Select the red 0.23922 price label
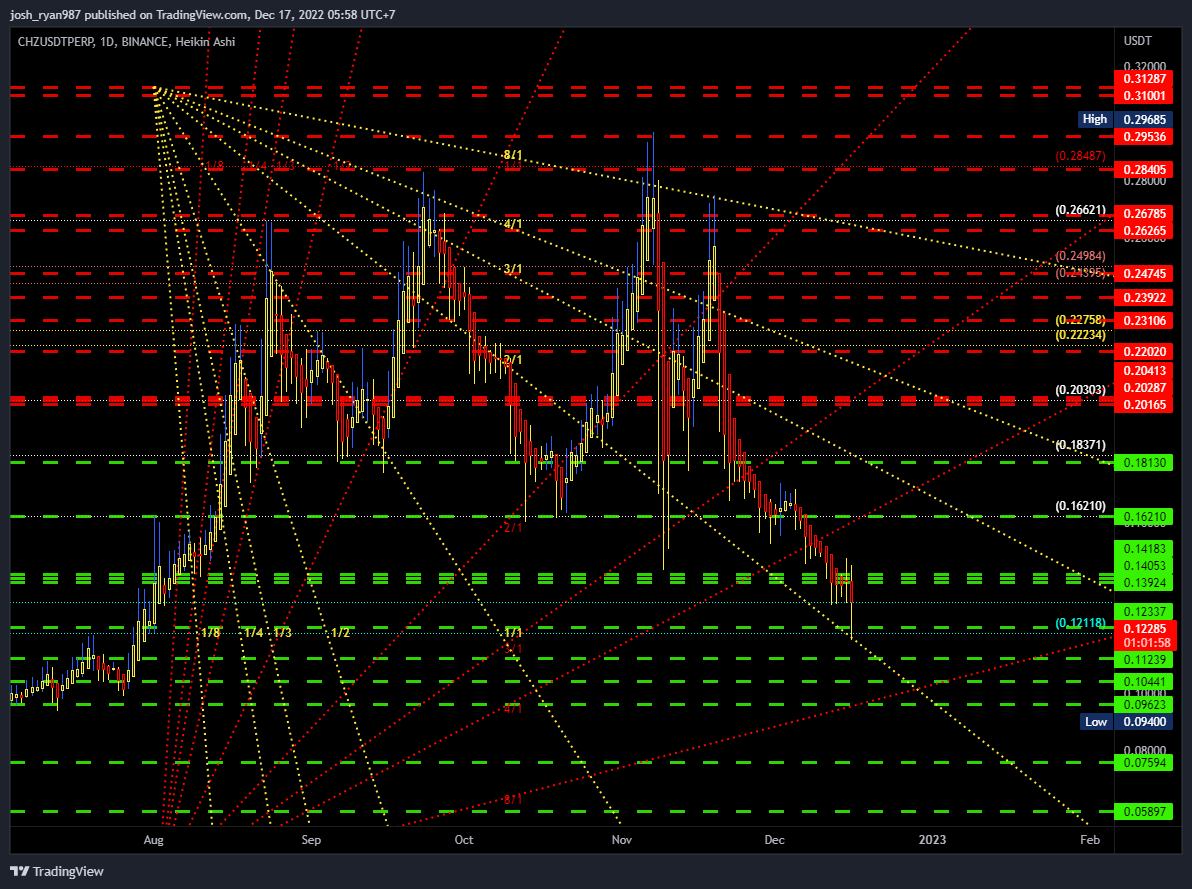The height and width of the screenshot is (889, 1192). click(1144, 297)
